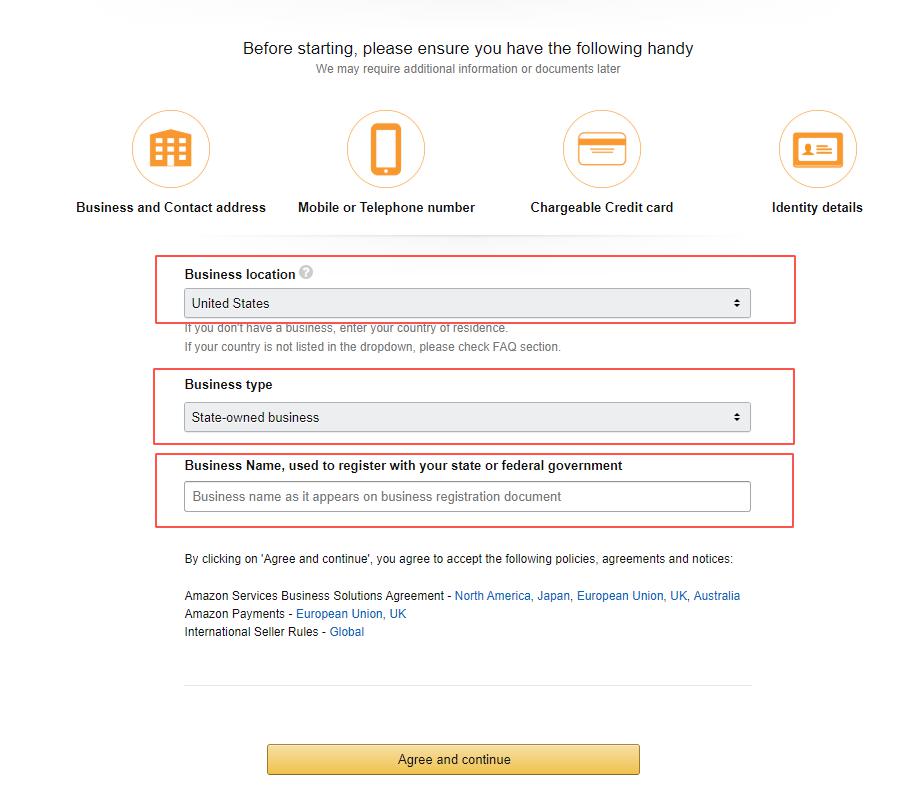This screenshot has height=785, width=904.
Task: Open the Japan agreement link
Action: click(x=553, y=596)
